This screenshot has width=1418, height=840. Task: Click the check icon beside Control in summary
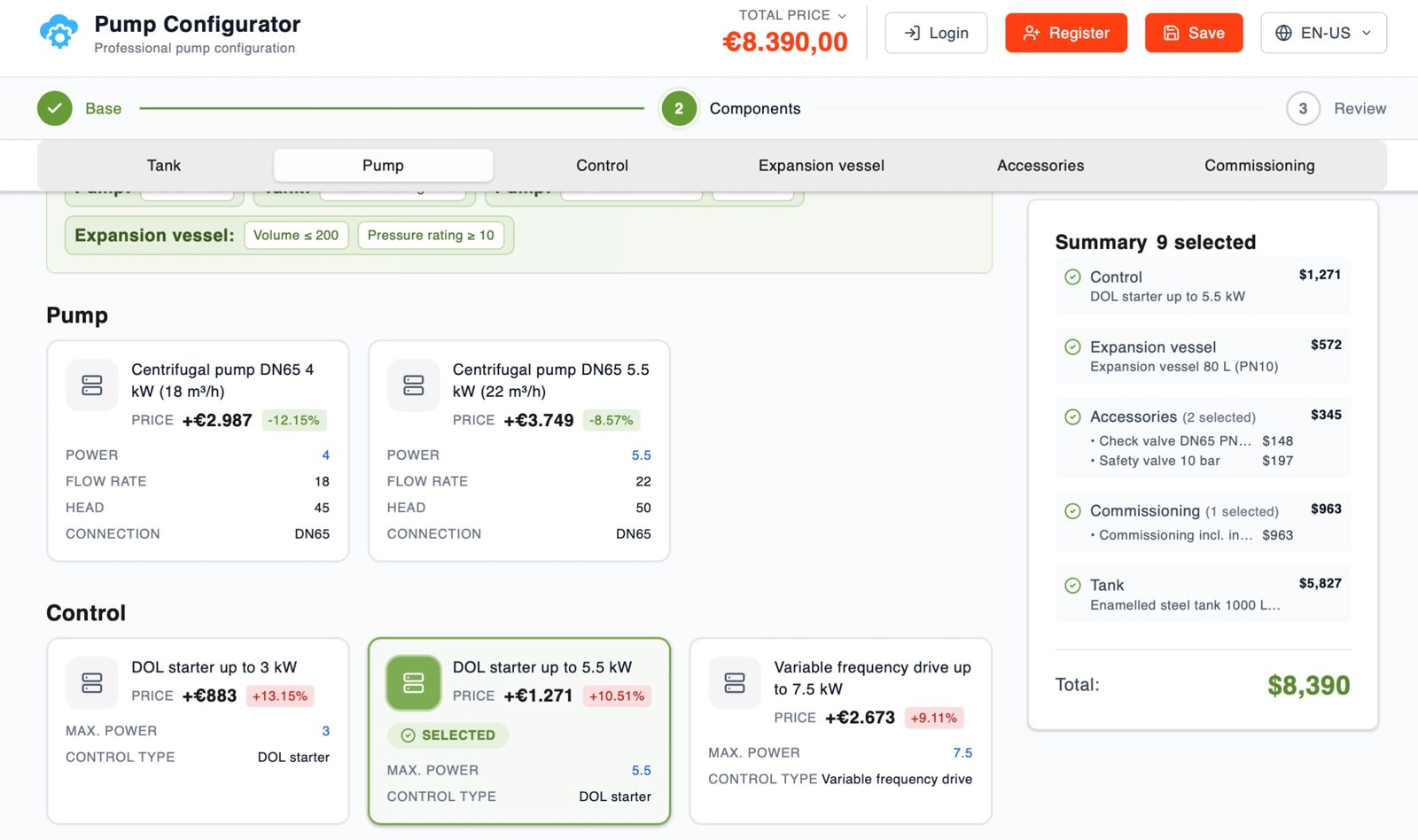[1072, 276]
